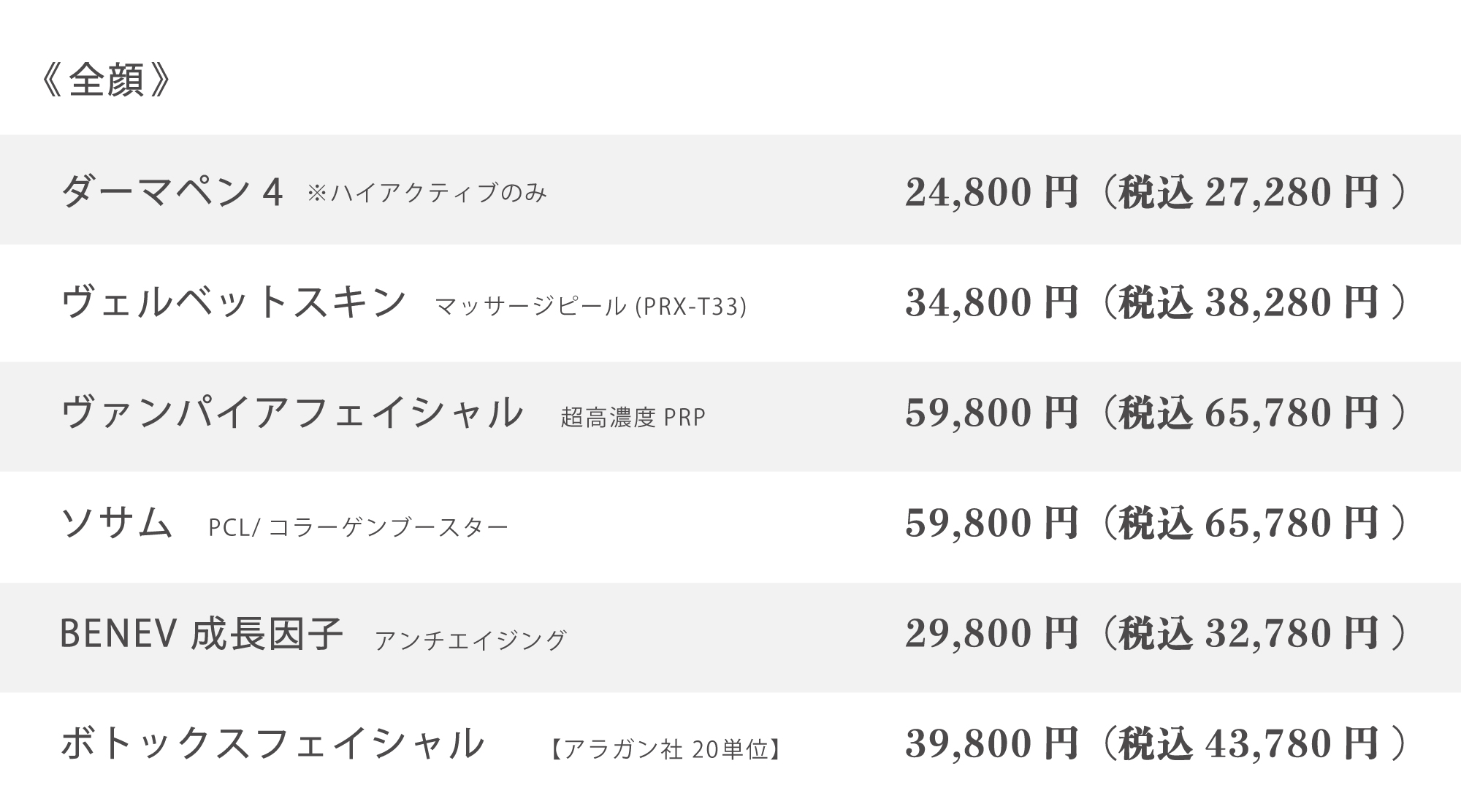Screen dimensions: 1461x812
Task: Click the 29,800円 price
Action: tap(992, 633)
